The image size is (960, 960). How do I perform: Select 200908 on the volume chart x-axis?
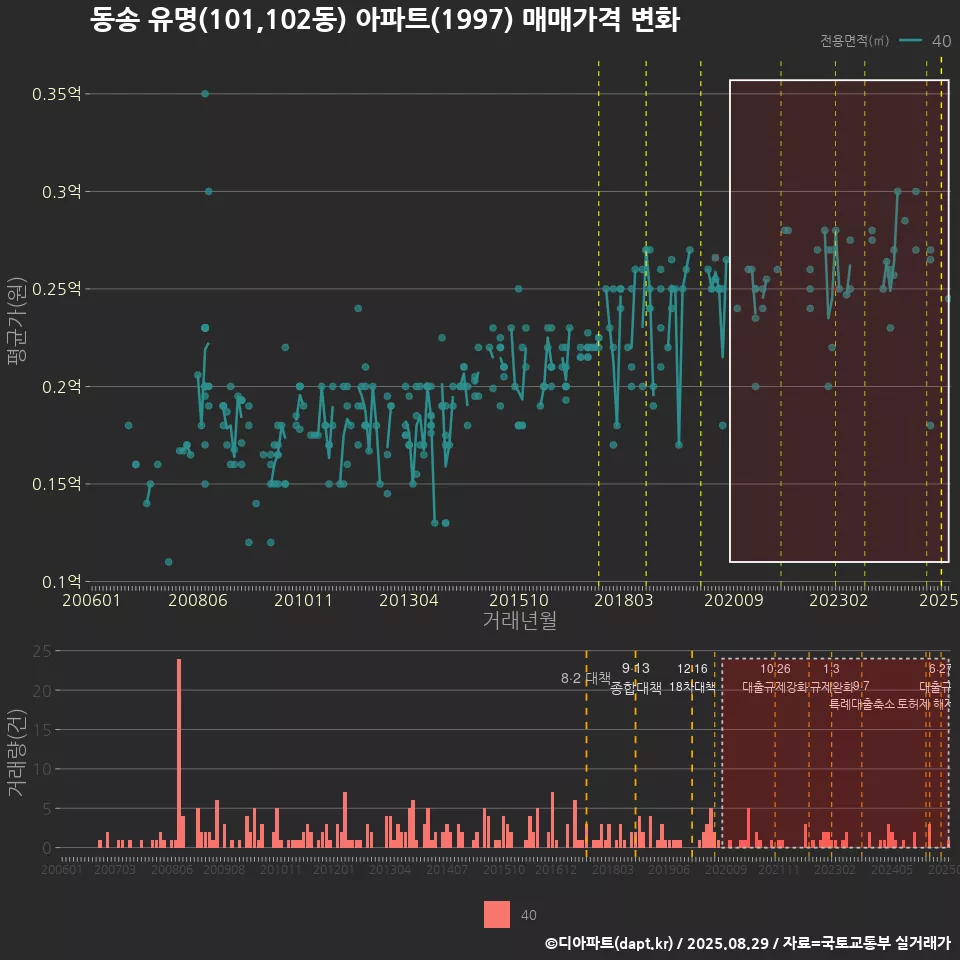point(224,869)
